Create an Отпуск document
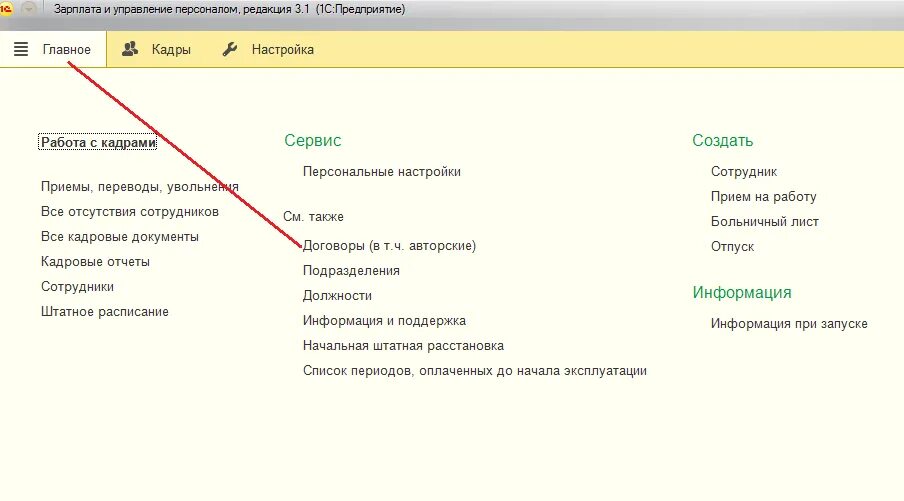 point(732,246)
